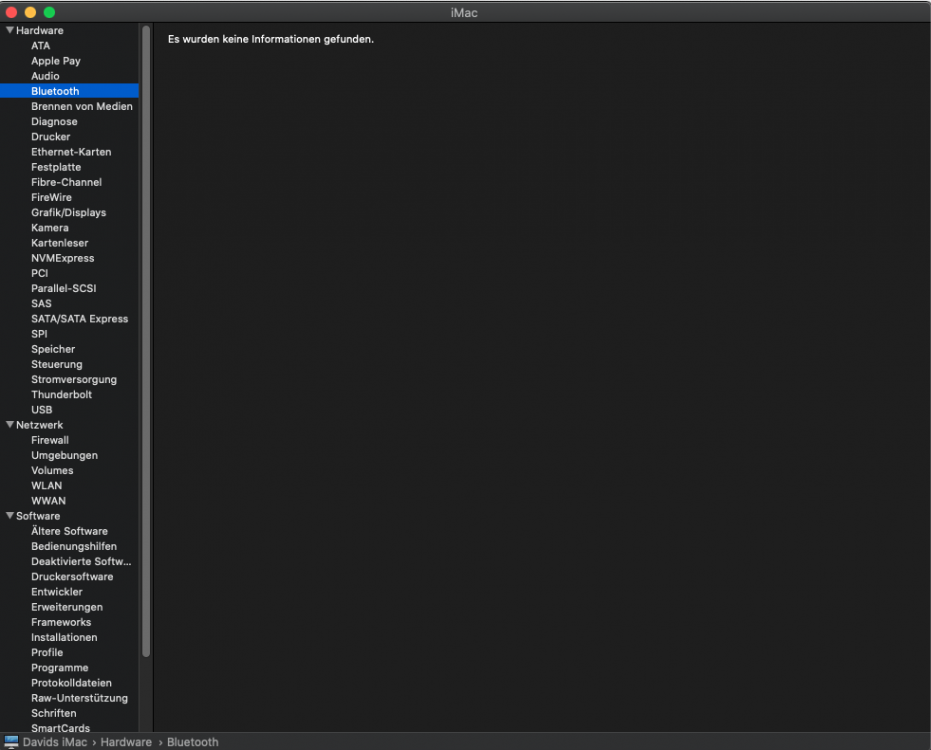The image size is (931, 750).
Task: Select Steuerung
Action: tap(56, 364)
